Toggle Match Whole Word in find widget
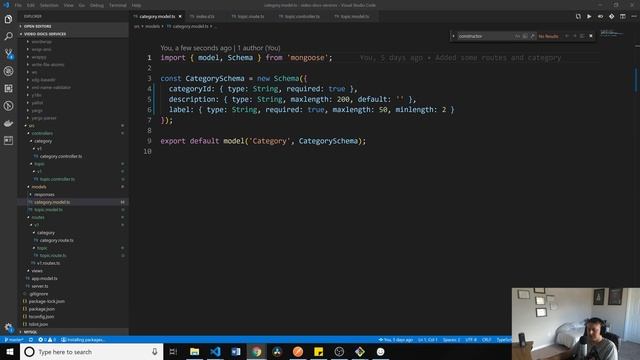This screenshot has height=360, width=640. (525, 36)
